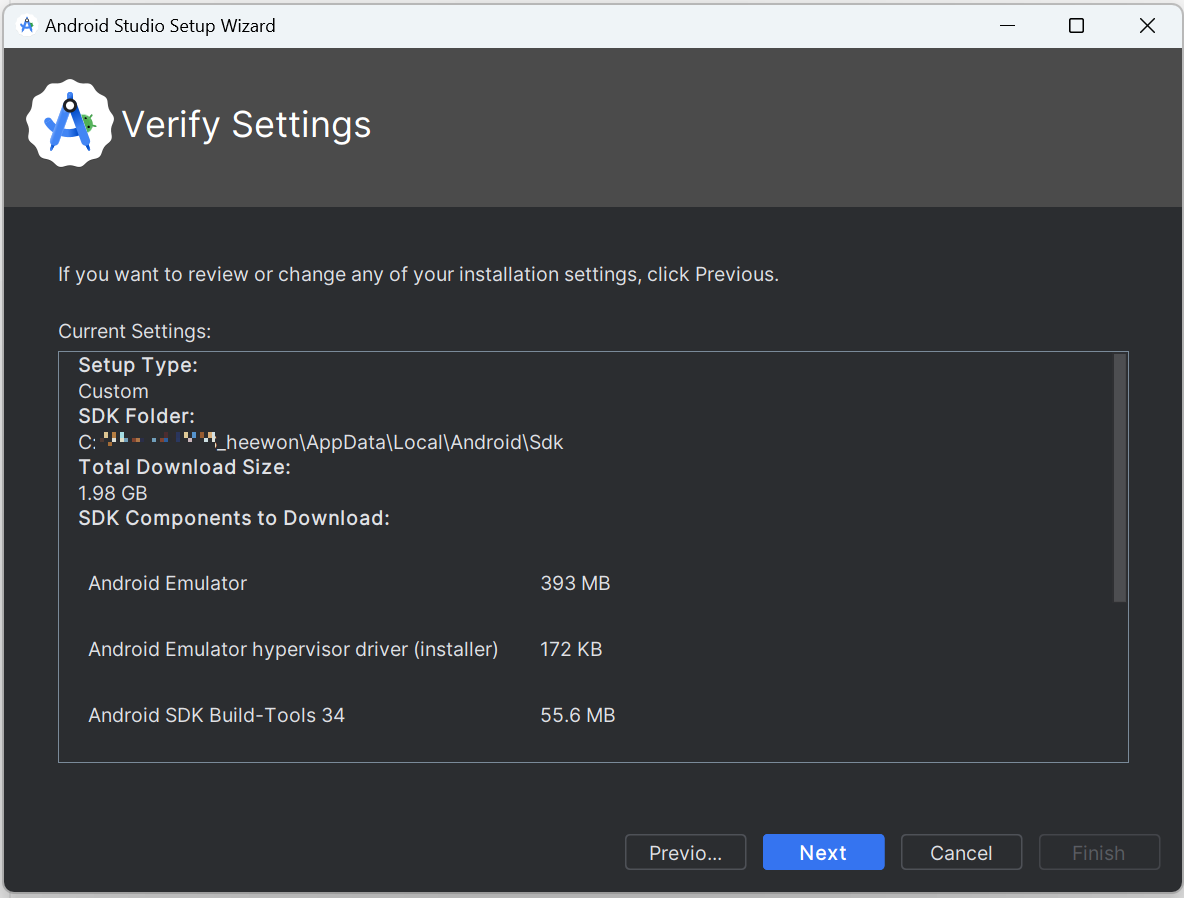Screen dimensions: 1184x898
Task: Select 'Android SDK Build-Tools 34' row
Action: (351, 715)
